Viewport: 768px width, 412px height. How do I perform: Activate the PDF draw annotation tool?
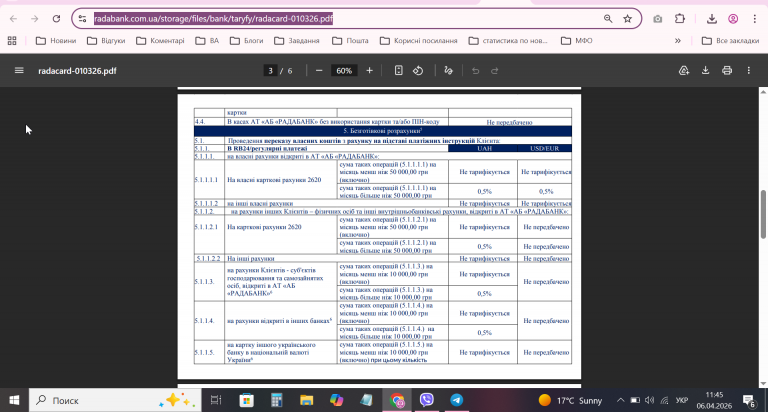click(448, 71)
